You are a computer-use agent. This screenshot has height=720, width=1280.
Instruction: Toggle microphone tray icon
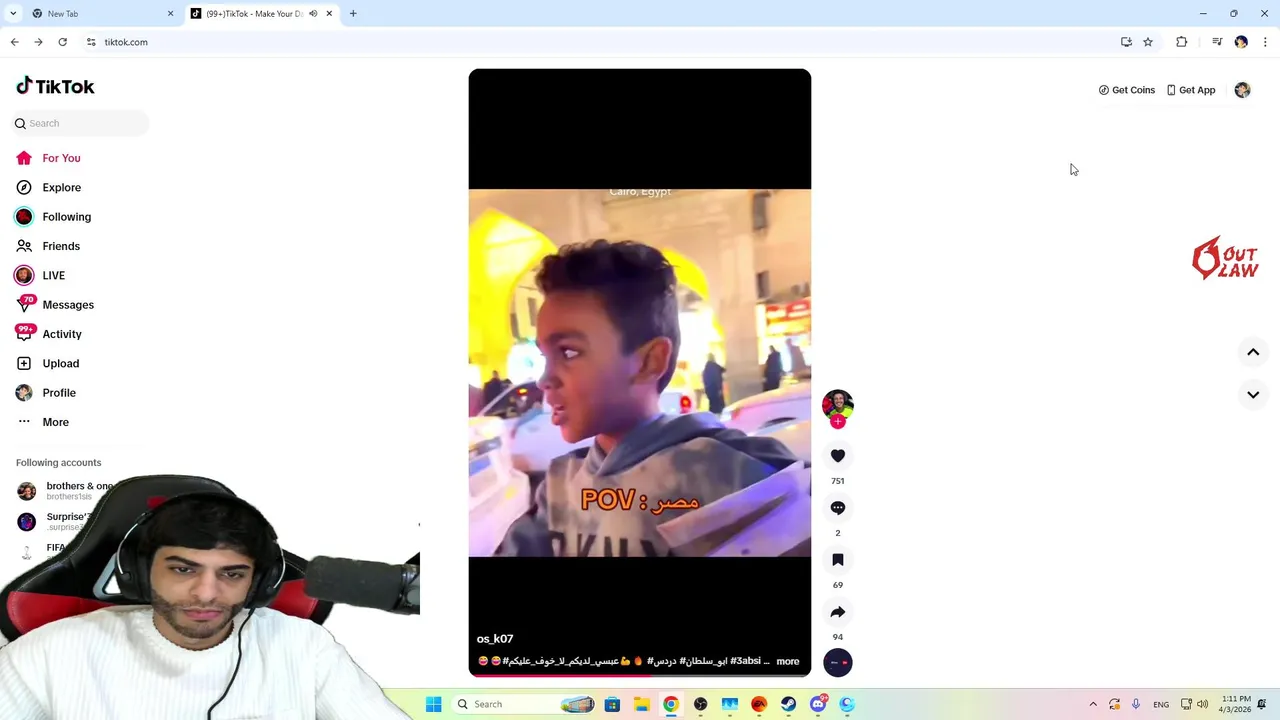coord(1136,704)
